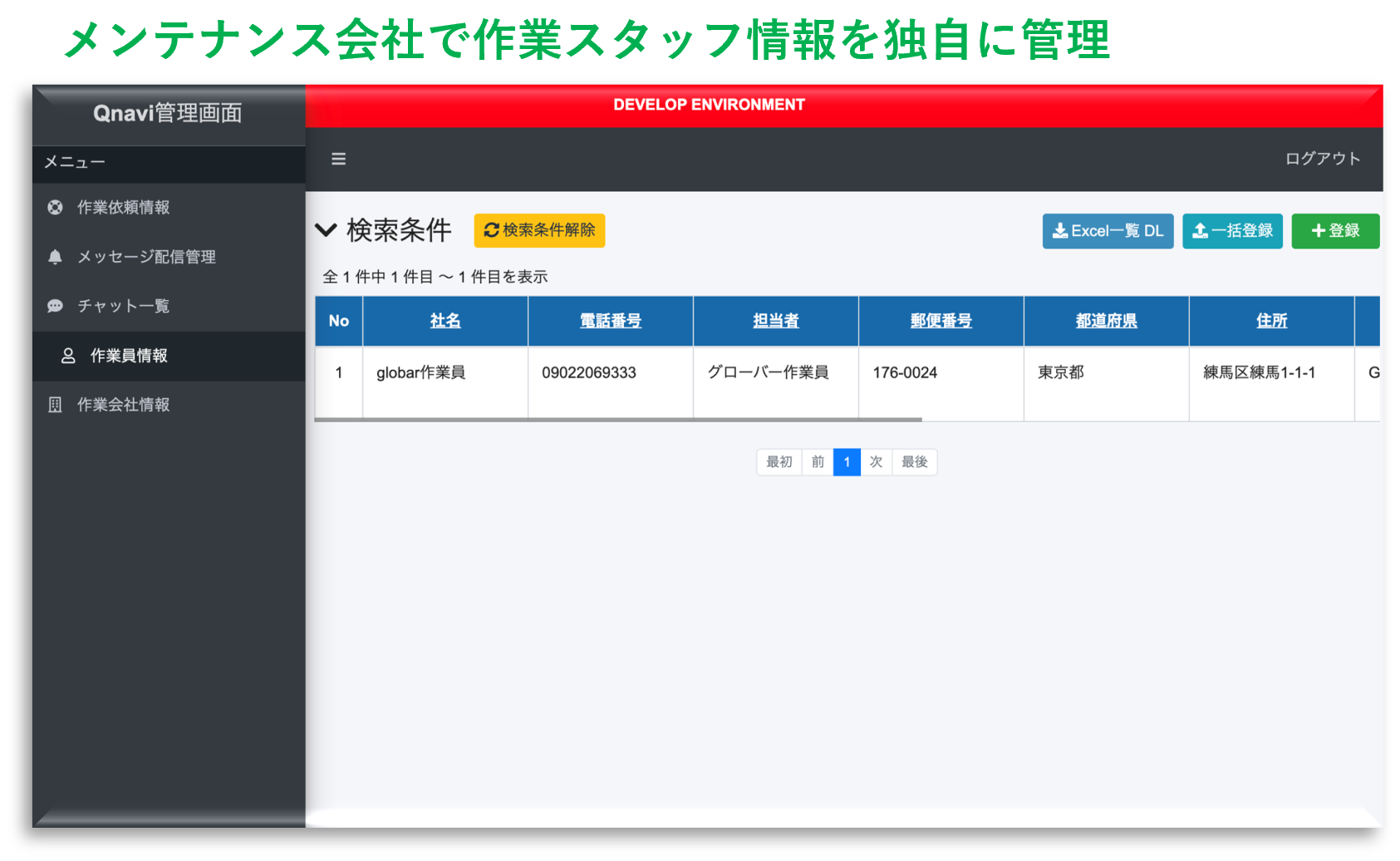Collapse the 検索条件 chevron
Viewport: 1400px width, 861px height.
click(x=327, y=230)
